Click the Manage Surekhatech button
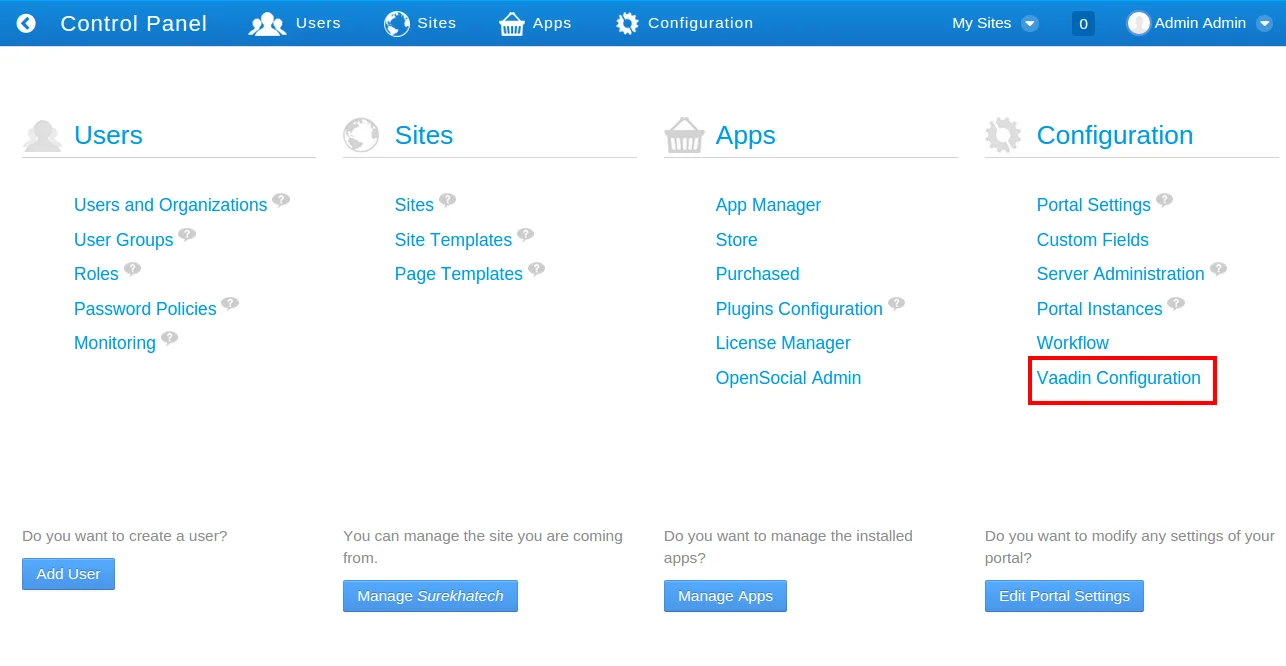Viewport: 1286px width, 666px height. (430, 596)
